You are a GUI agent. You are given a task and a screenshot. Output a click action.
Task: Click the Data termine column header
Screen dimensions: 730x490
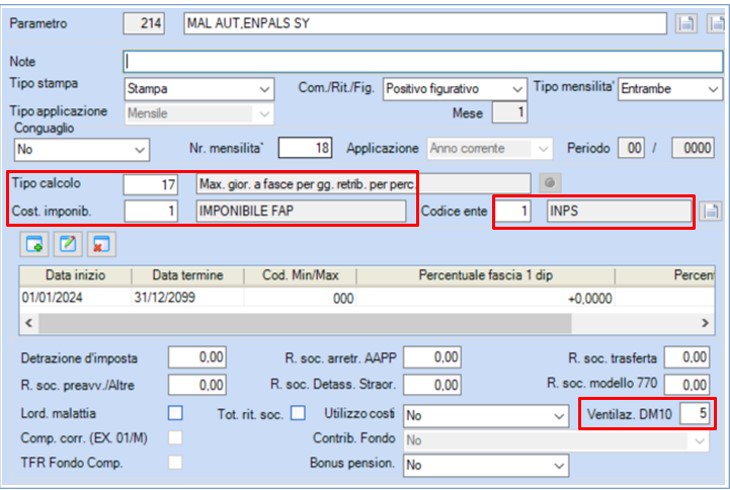[x=188, y=275]
